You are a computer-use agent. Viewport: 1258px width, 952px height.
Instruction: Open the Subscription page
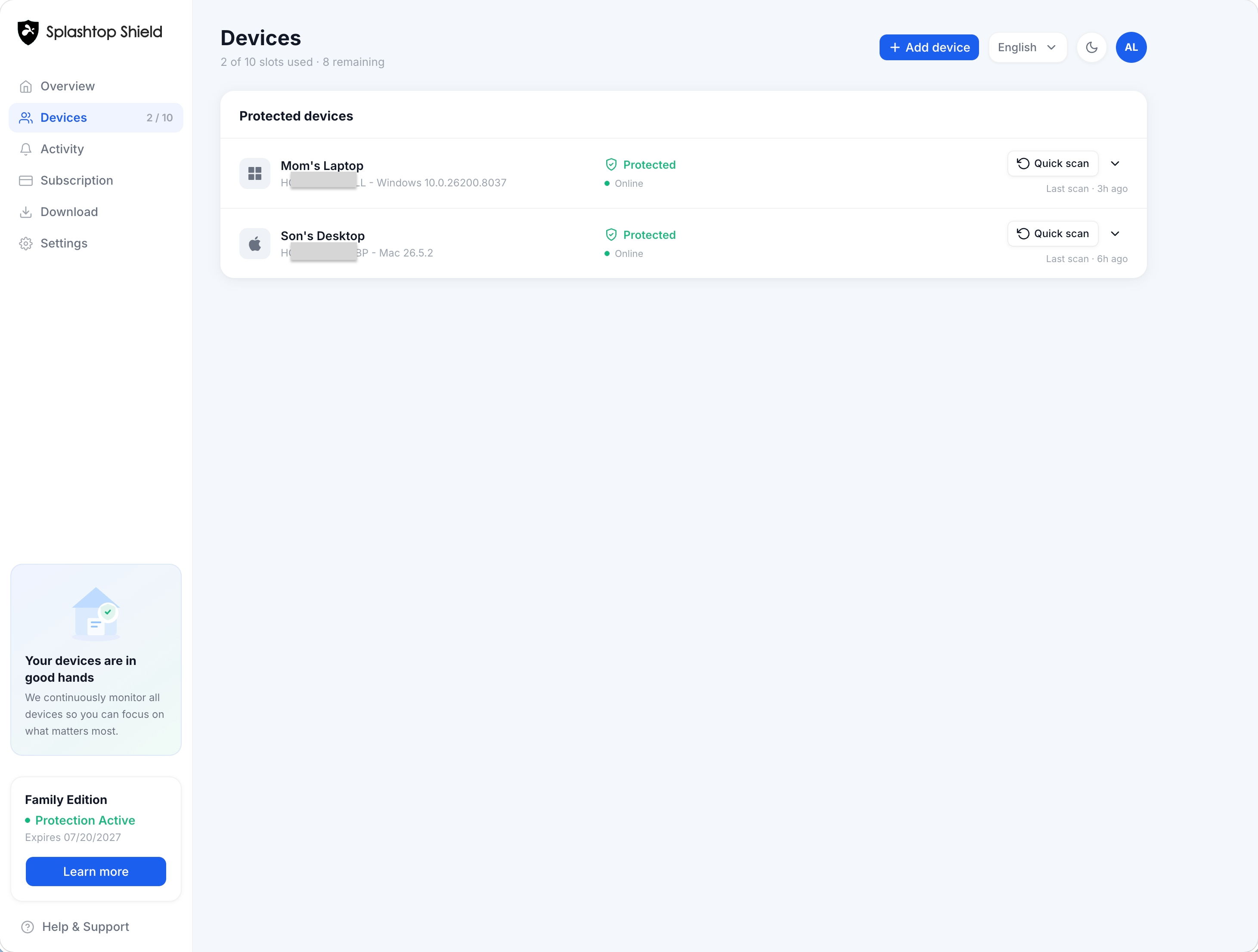coord(96,181)
